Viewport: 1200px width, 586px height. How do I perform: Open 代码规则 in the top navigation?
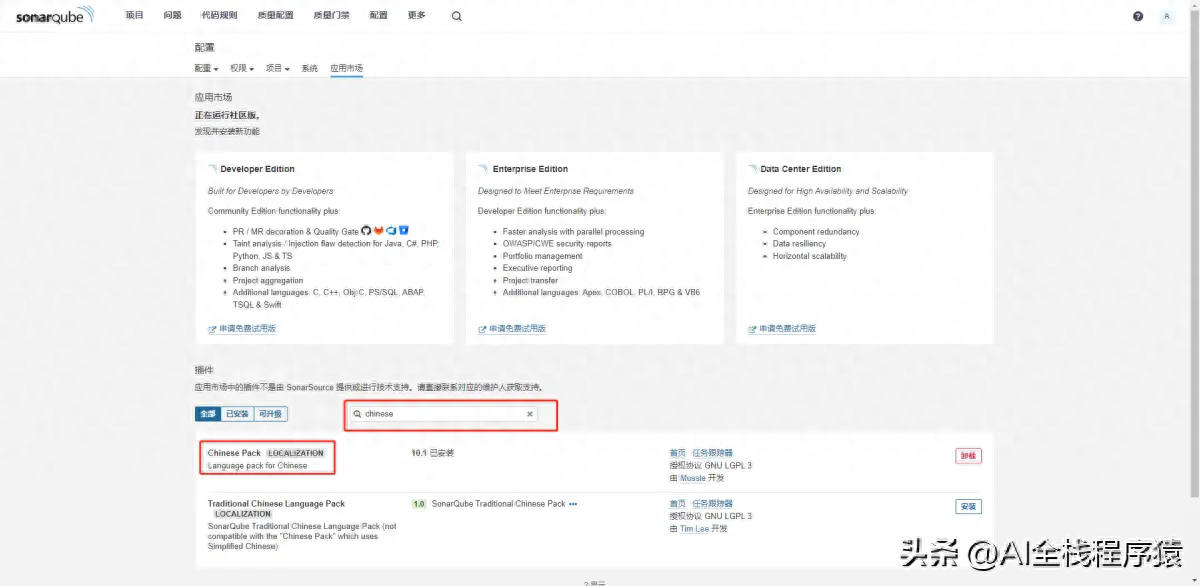[x=219, y=15]
